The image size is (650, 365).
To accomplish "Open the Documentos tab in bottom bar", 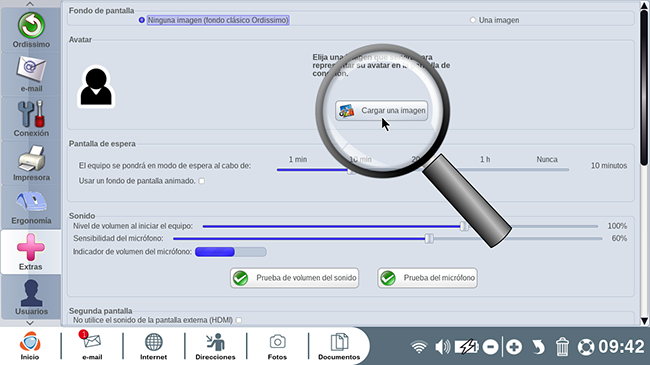I will [339, 347].
